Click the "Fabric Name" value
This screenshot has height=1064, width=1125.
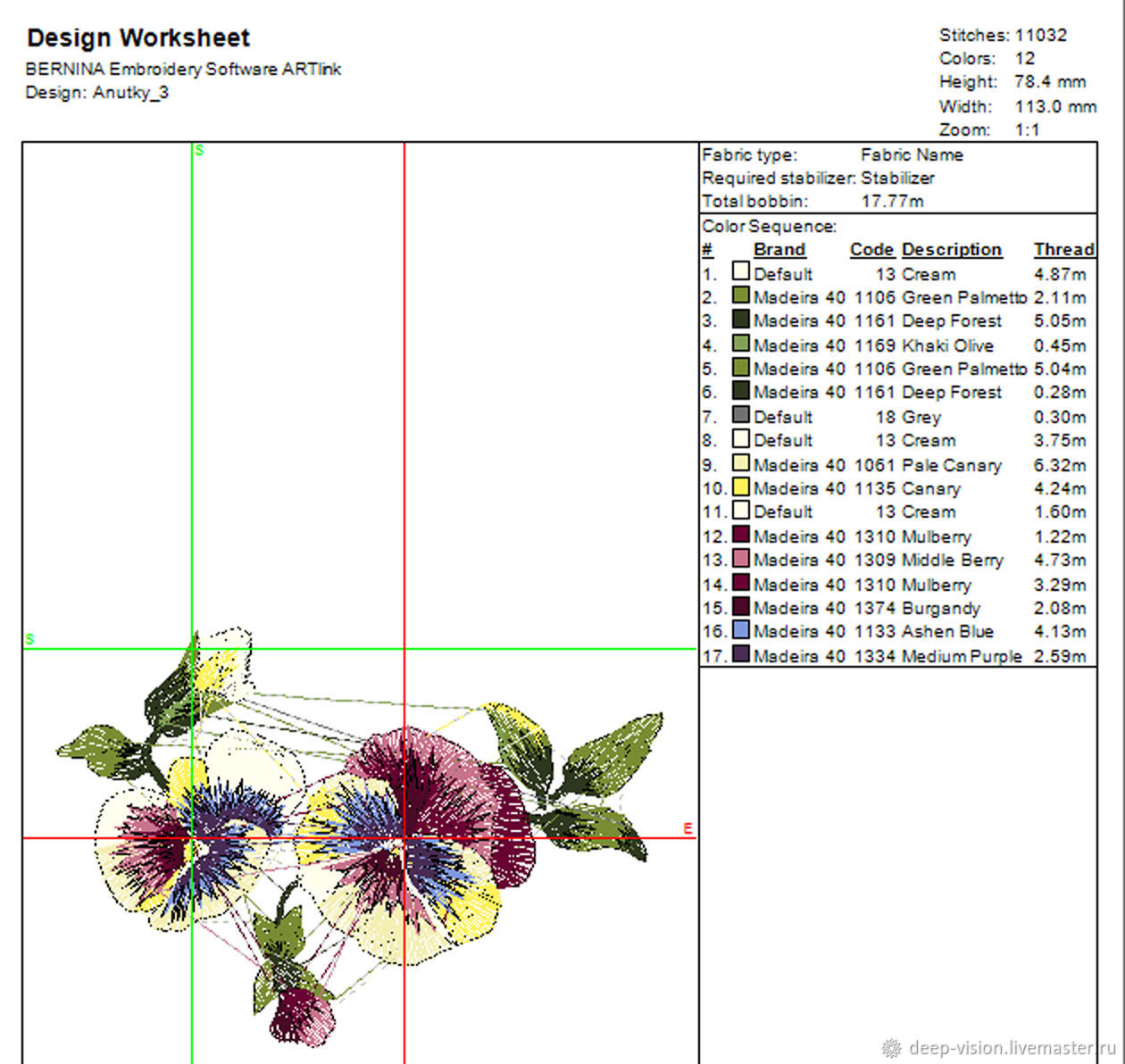coord(912,154)
